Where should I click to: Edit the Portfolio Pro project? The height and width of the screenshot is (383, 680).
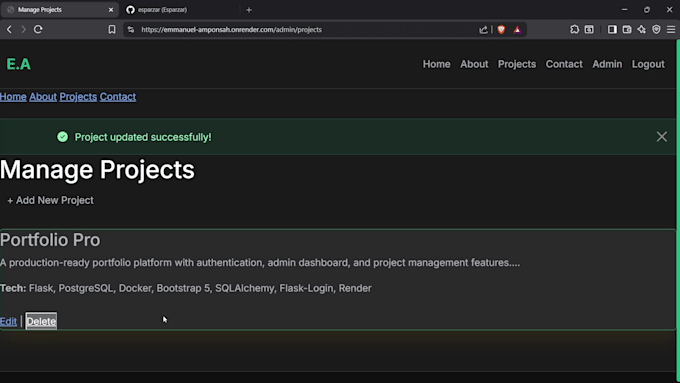coord(8,321)
